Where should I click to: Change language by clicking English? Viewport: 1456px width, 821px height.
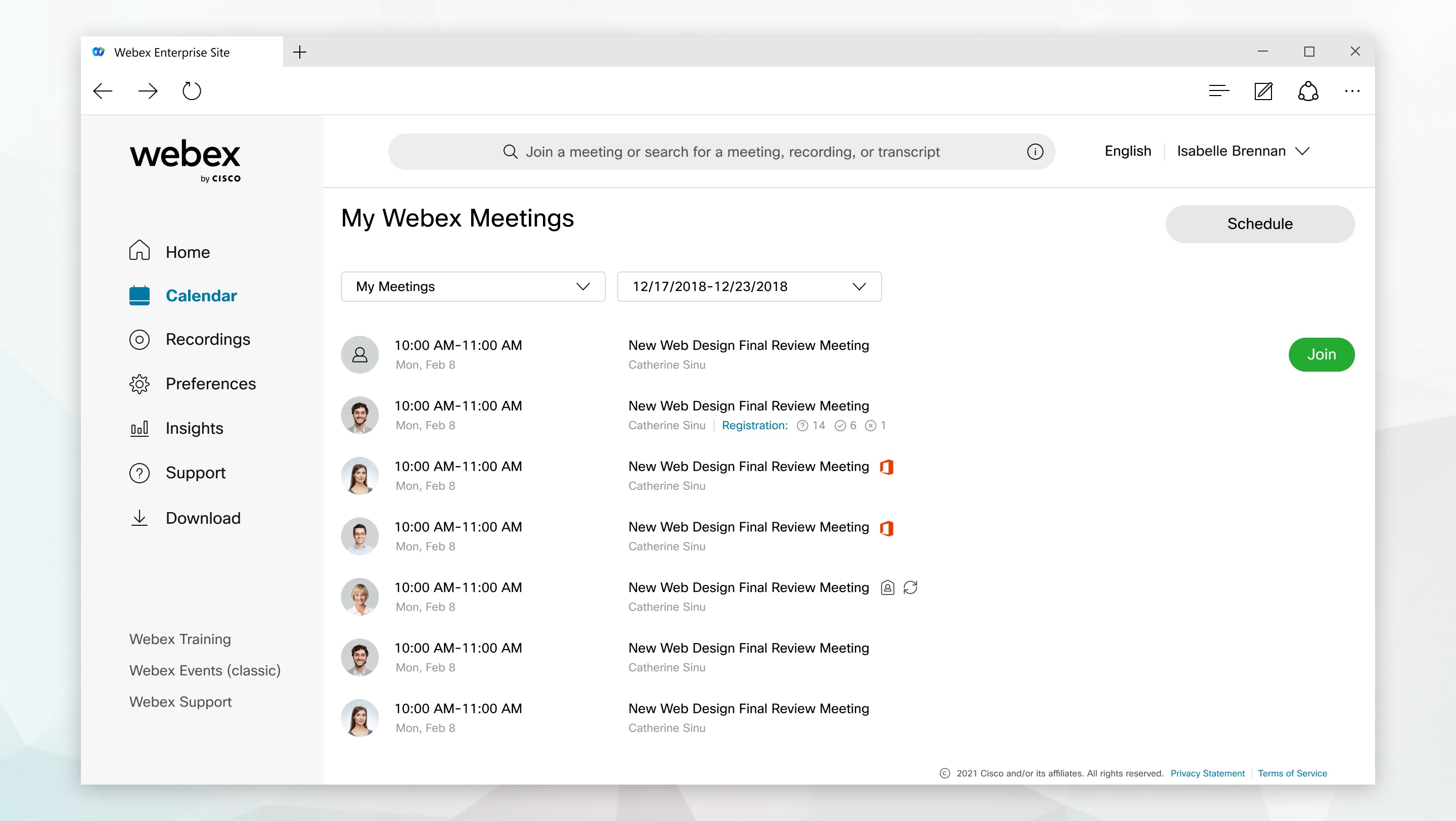(1127, 151)
